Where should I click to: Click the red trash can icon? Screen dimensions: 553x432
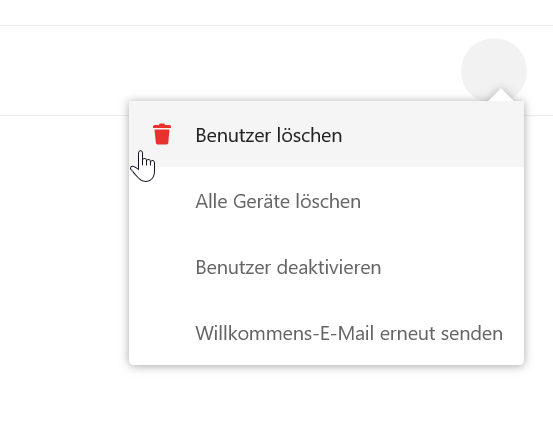pyautogui.click(x=162, y=134)
